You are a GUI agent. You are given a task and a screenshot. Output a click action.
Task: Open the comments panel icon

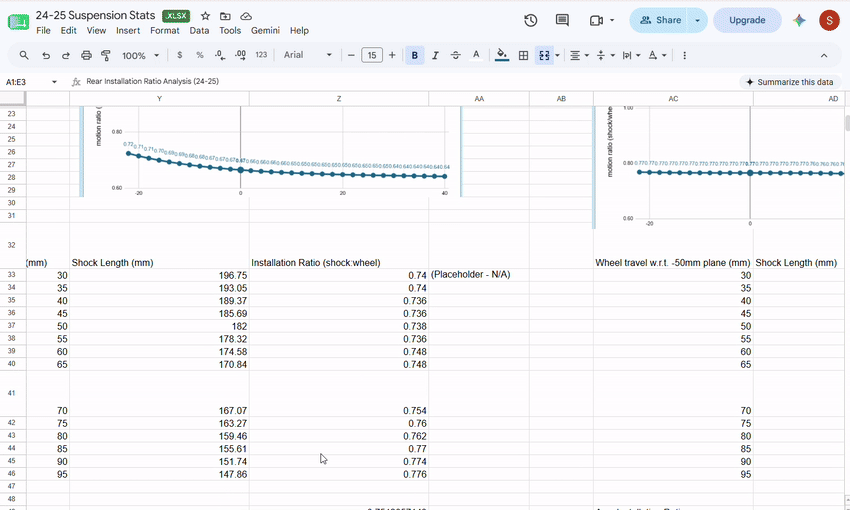tap(562, 21)
